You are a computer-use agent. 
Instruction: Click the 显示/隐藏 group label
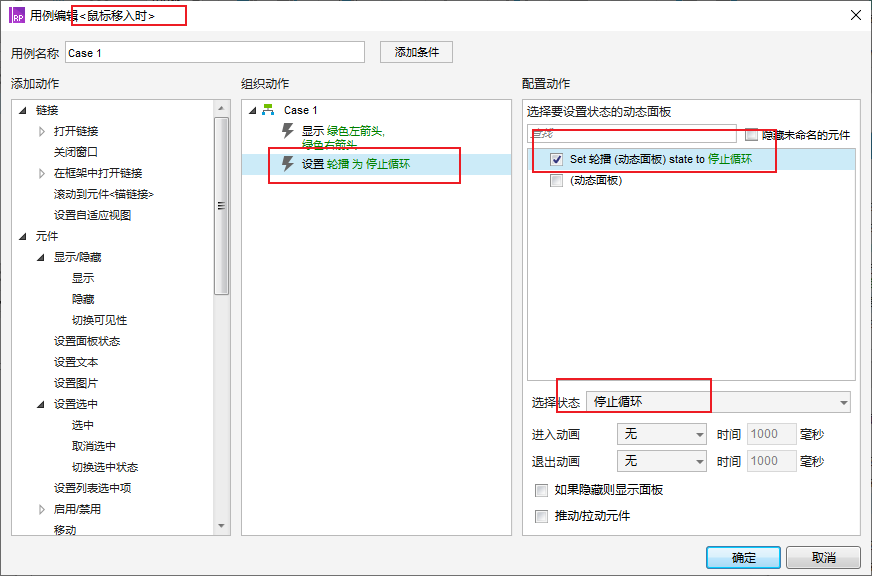point(77,257)
